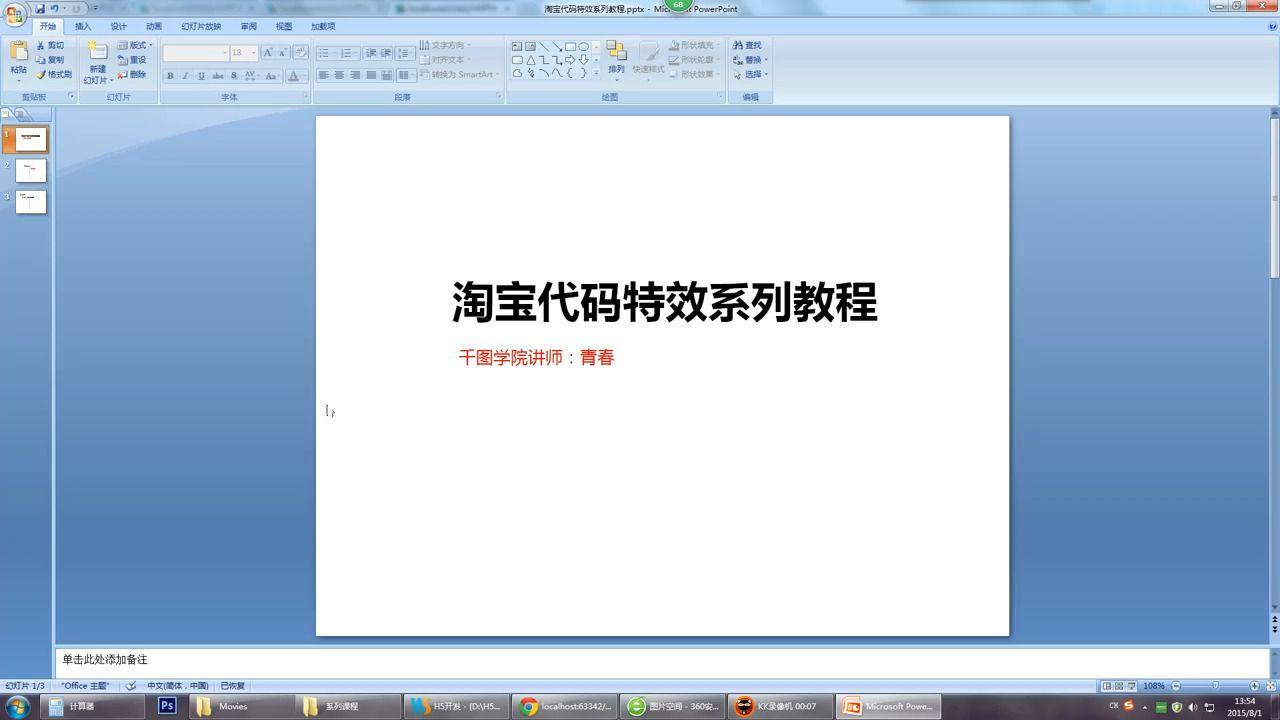Open the font name combo box
This screenshot has width=1280, height=720.
pyautogui.click(x=196, y=52)
